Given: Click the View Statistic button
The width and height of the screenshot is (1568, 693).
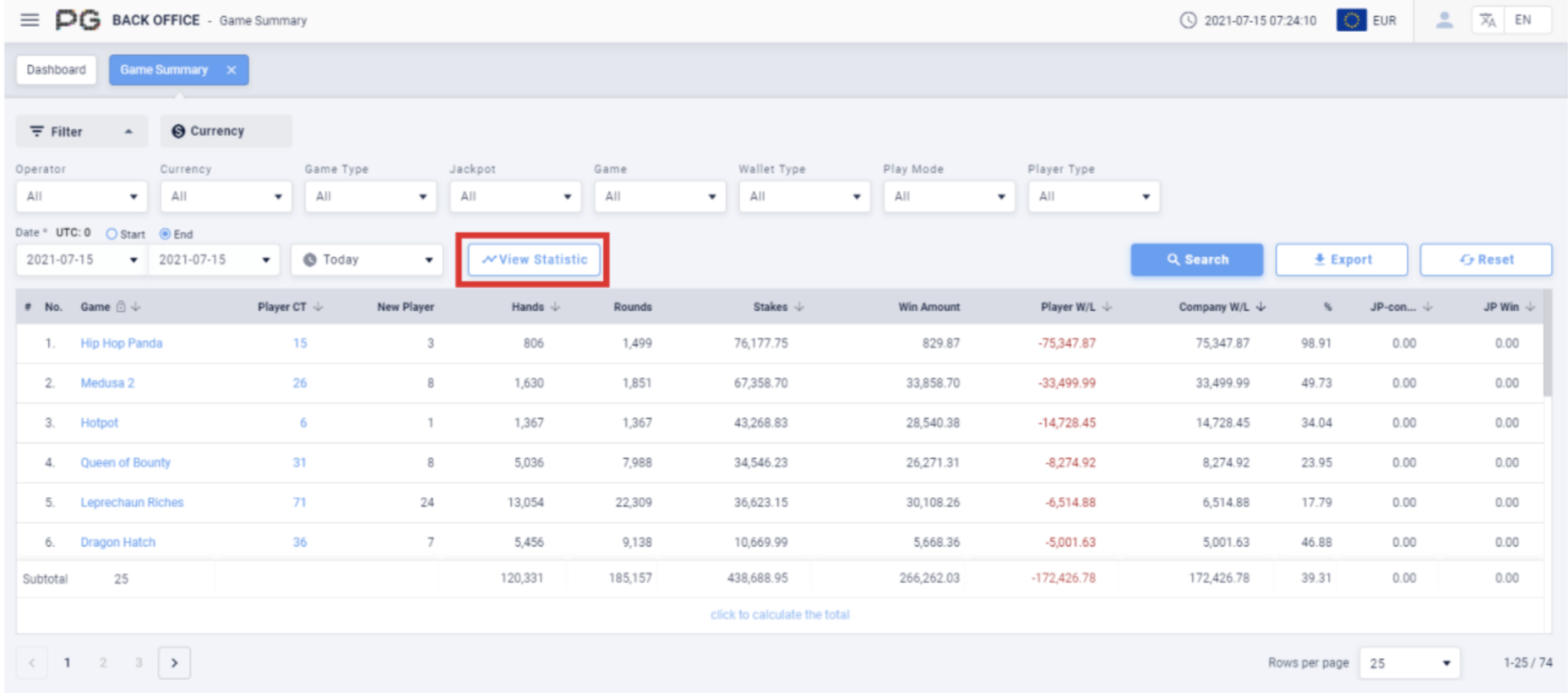Looking at the screenshot, I should pyautogui.click(x=534, y=259).
